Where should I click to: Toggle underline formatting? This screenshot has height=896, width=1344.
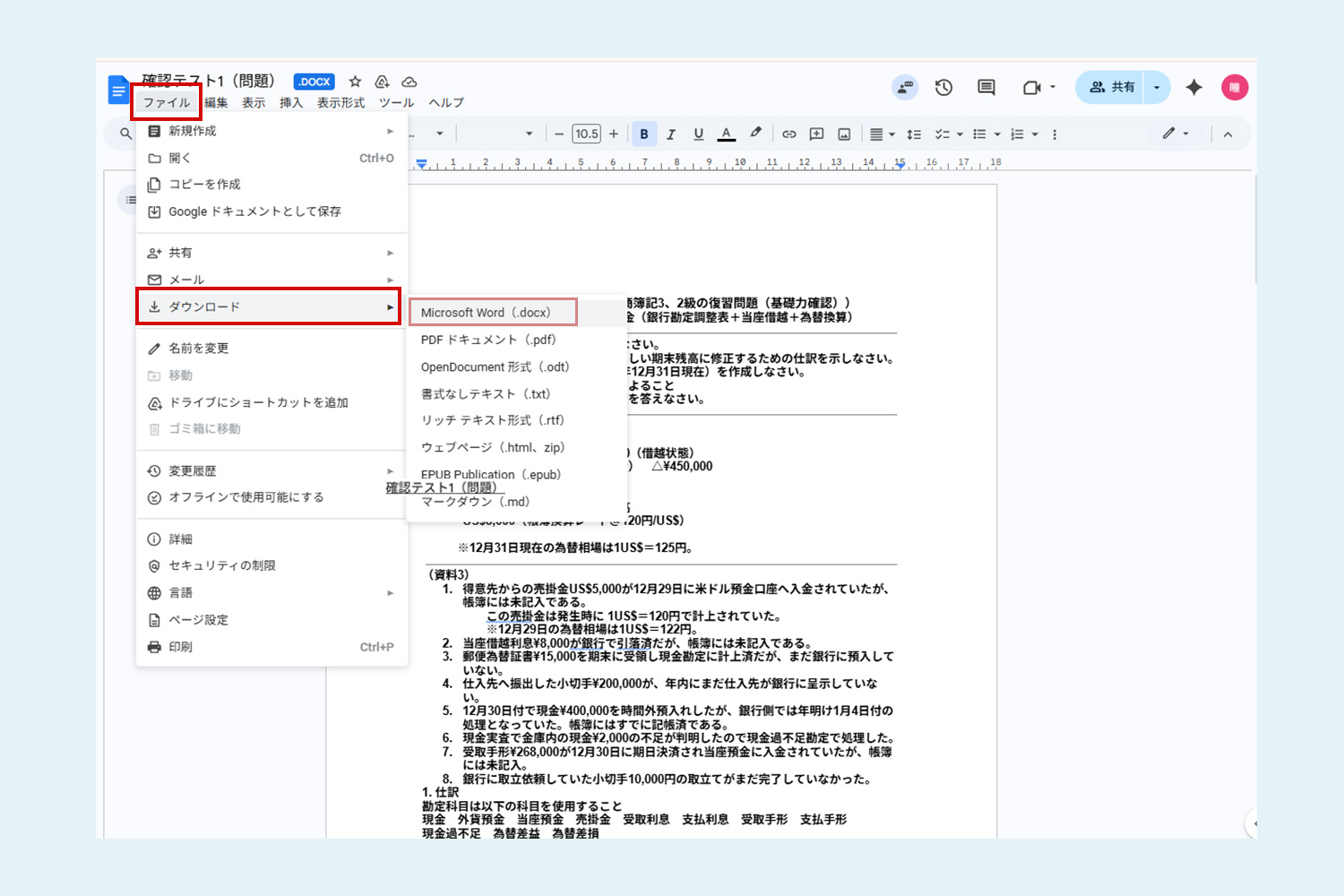click(698, 134)
